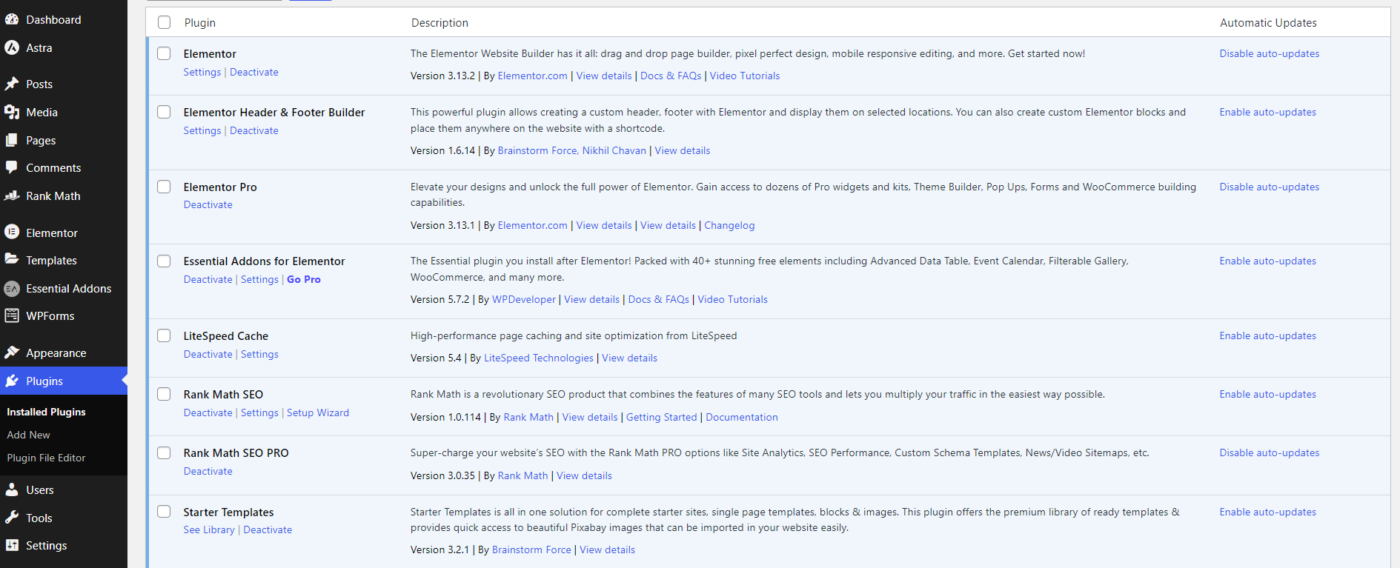Open Plugin File Editor submenu item
Viewport: 1400px width, 568px height.
click(x=46, y=458)
